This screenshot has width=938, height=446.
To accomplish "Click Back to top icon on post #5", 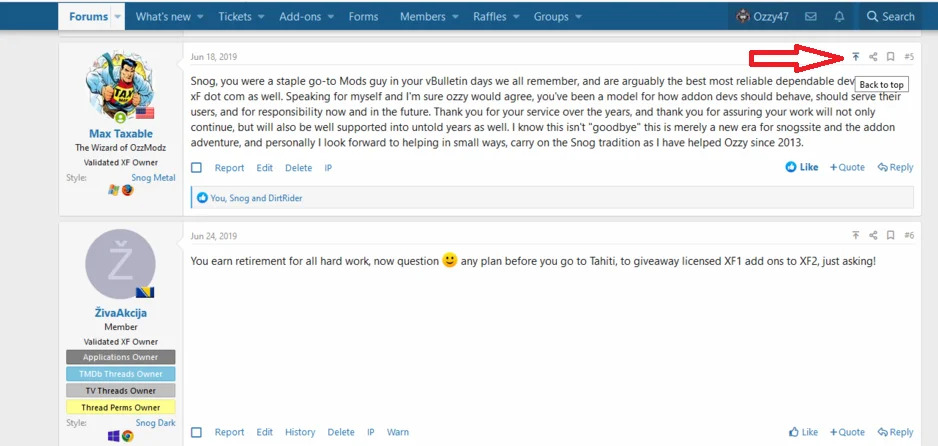I will click(x=856, y=57).
